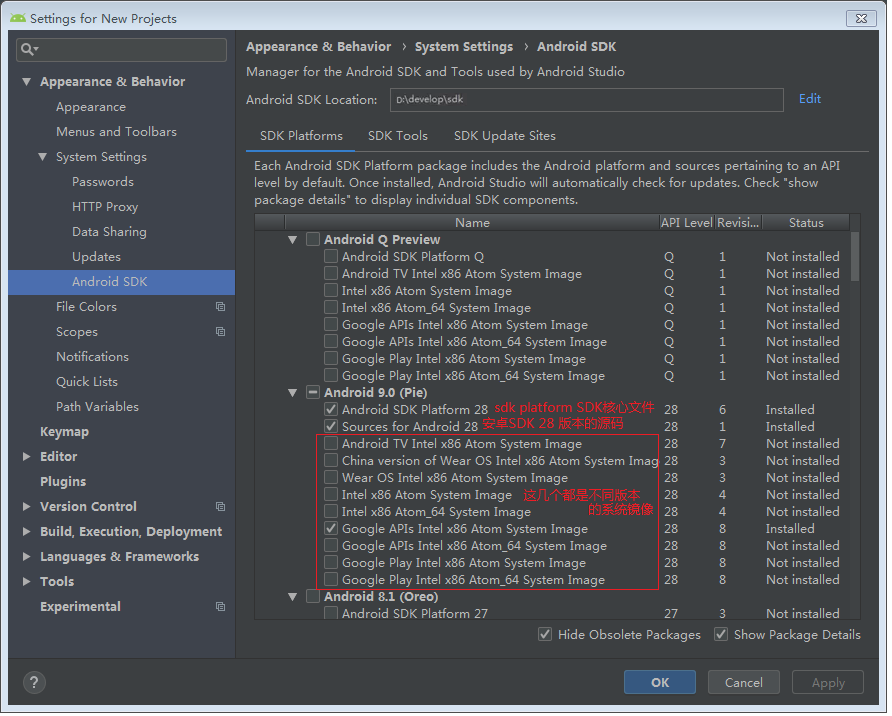This screenshot has width=892, height=716.
Task: Switch to the SDK Platforms tab
Action: click(303, 136)
